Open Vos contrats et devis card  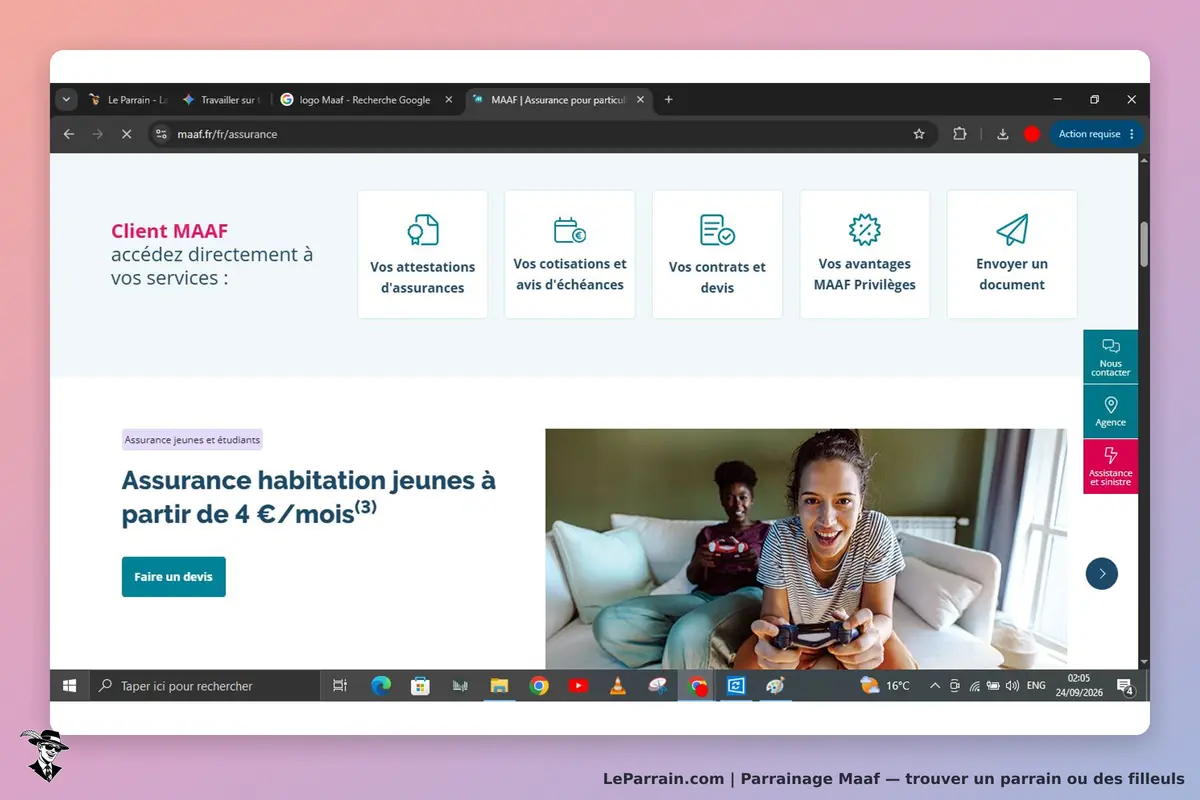point(717,254)
